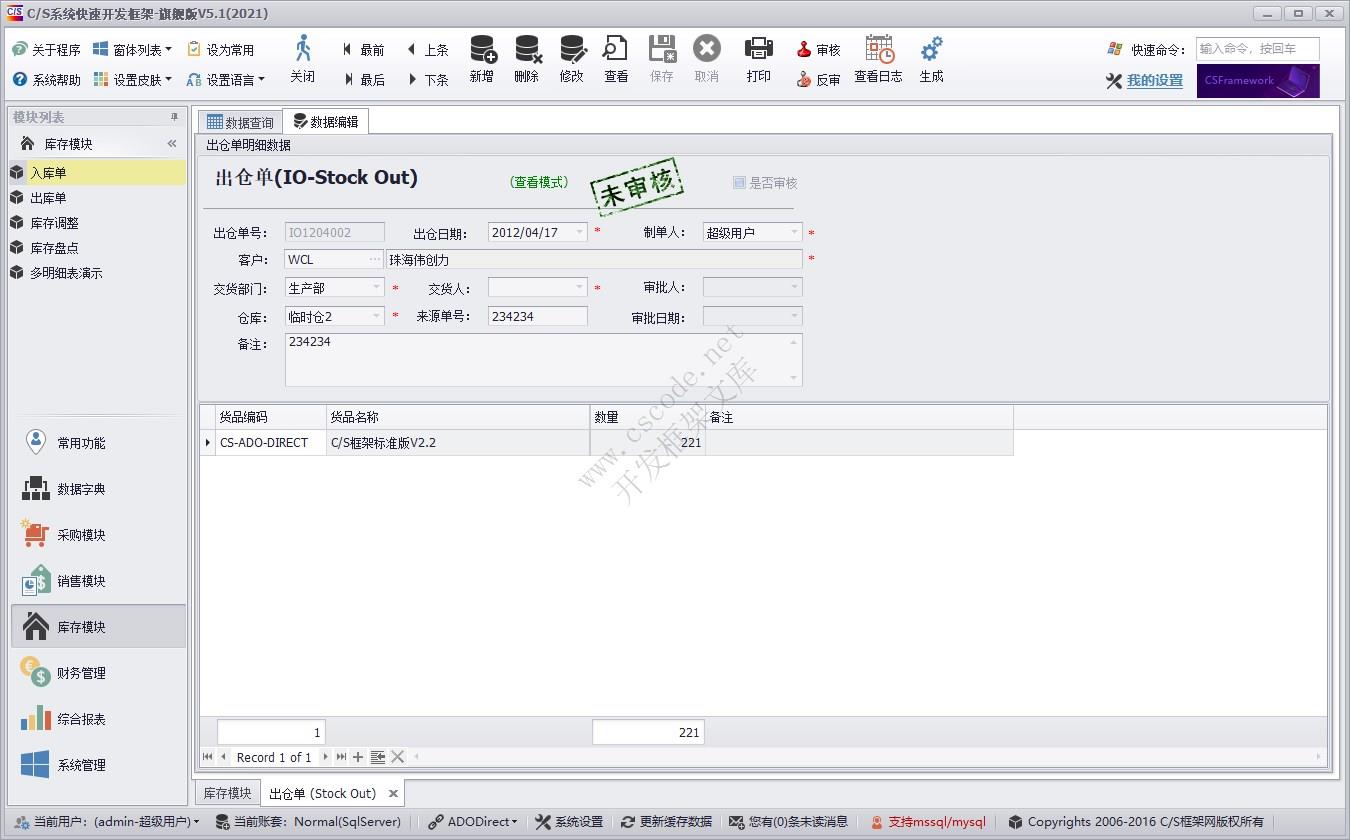Select the 库存模块 bottom document tab
This screenshot has height=840, width=1350.
click(x=227, y=793)
